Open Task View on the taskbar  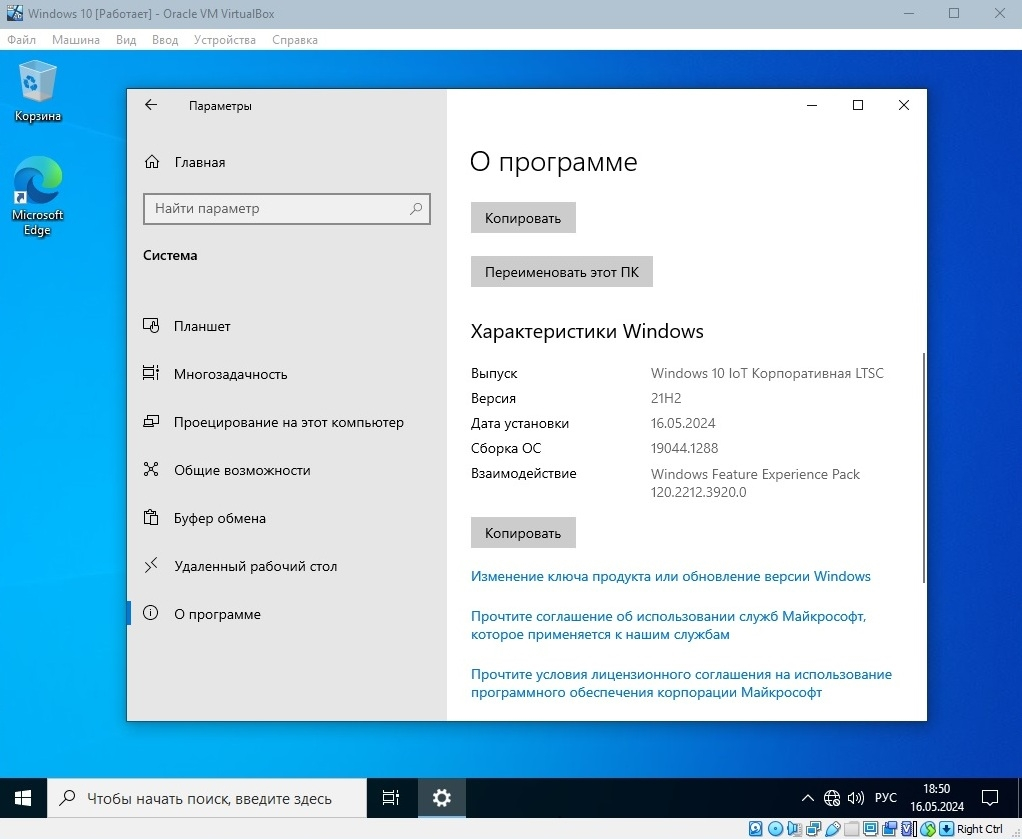[391, 798]
